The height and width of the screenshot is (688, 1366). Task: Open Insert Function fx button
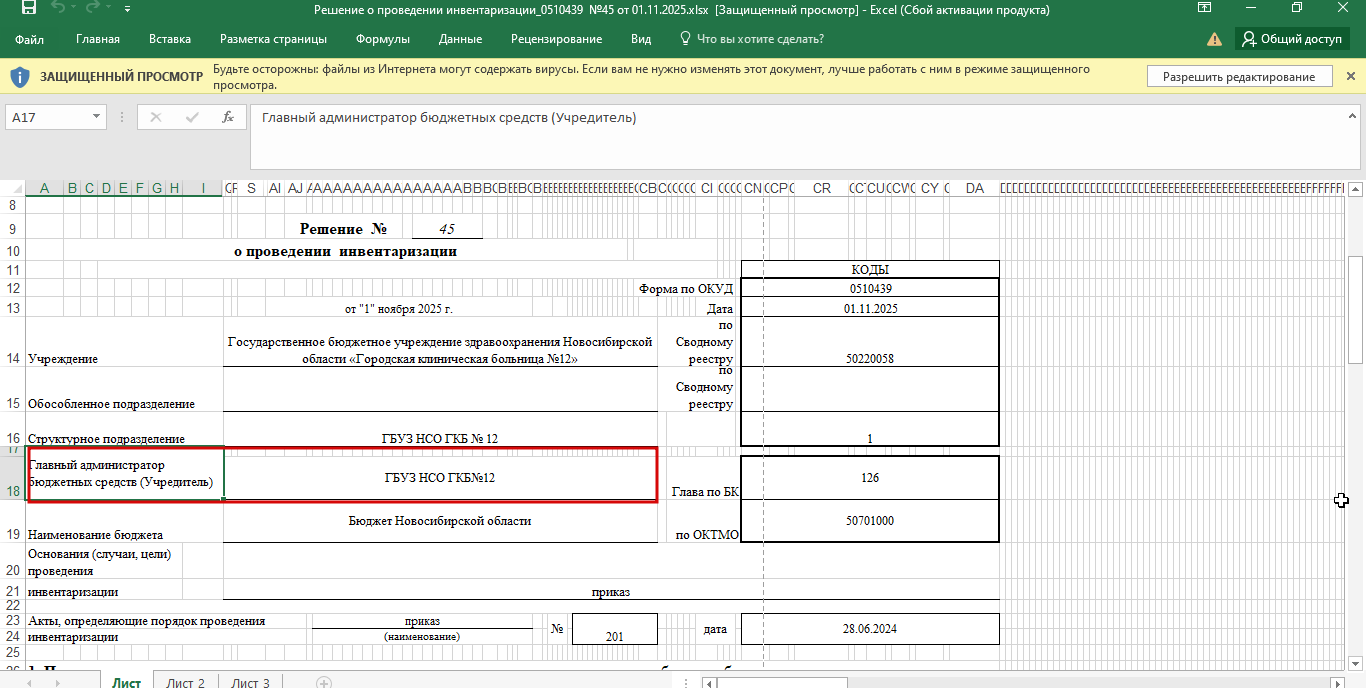pos(228,117)
